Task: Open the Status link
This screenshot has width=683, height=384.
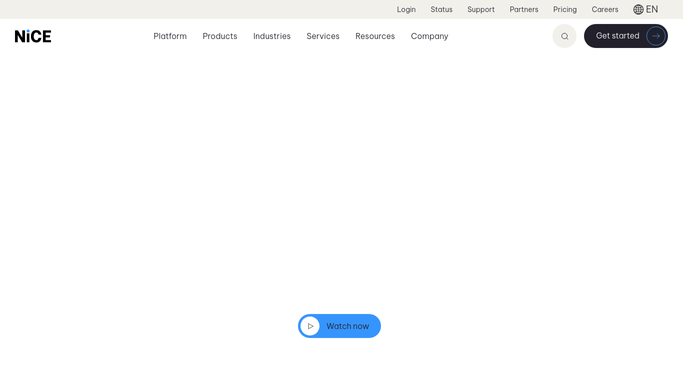Action: coord(441,10)
